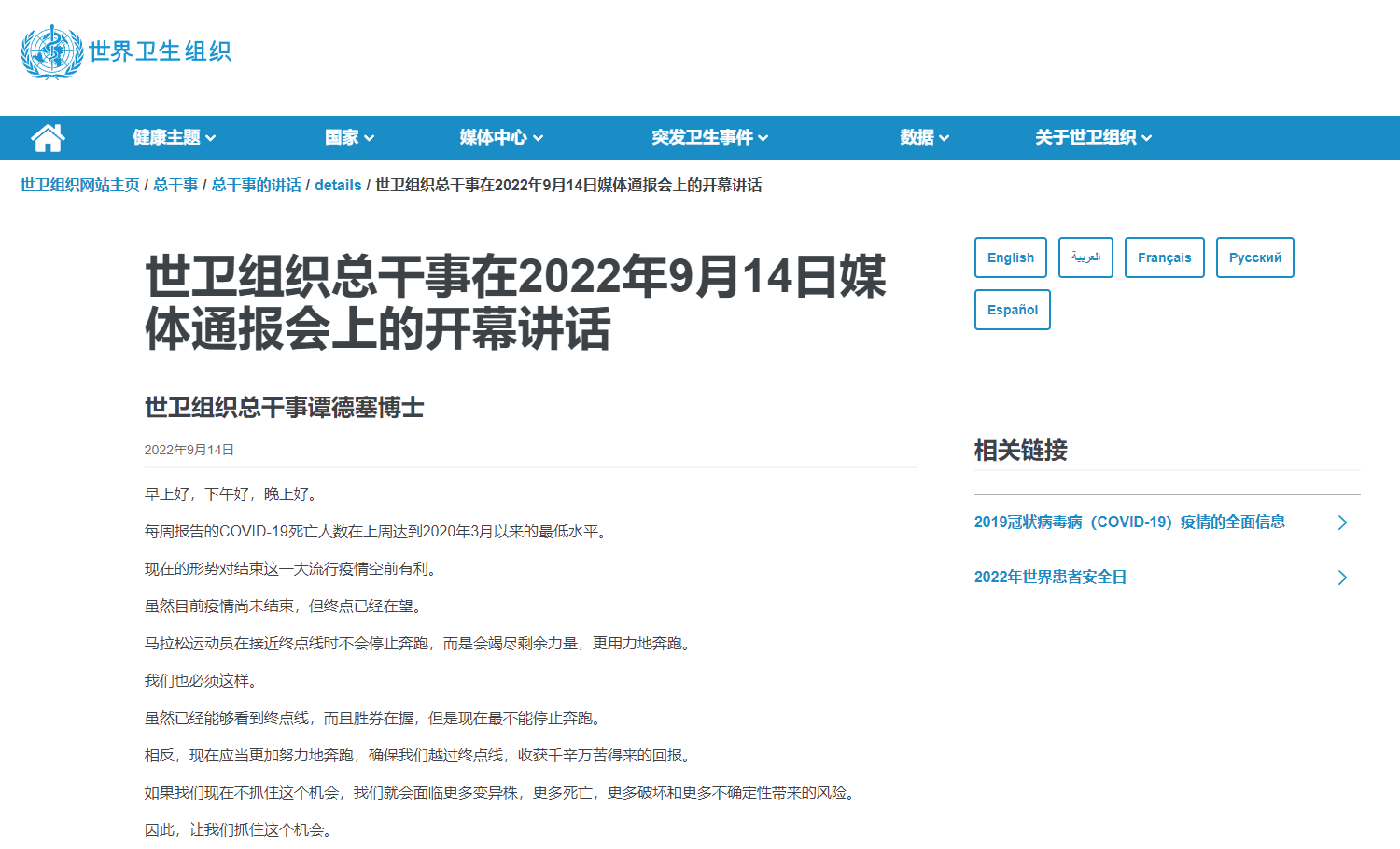Click the paragraph starting 虽然已经能够看到终点线
The height and width of the screenshot is (849, 1400).
(375, 718)
